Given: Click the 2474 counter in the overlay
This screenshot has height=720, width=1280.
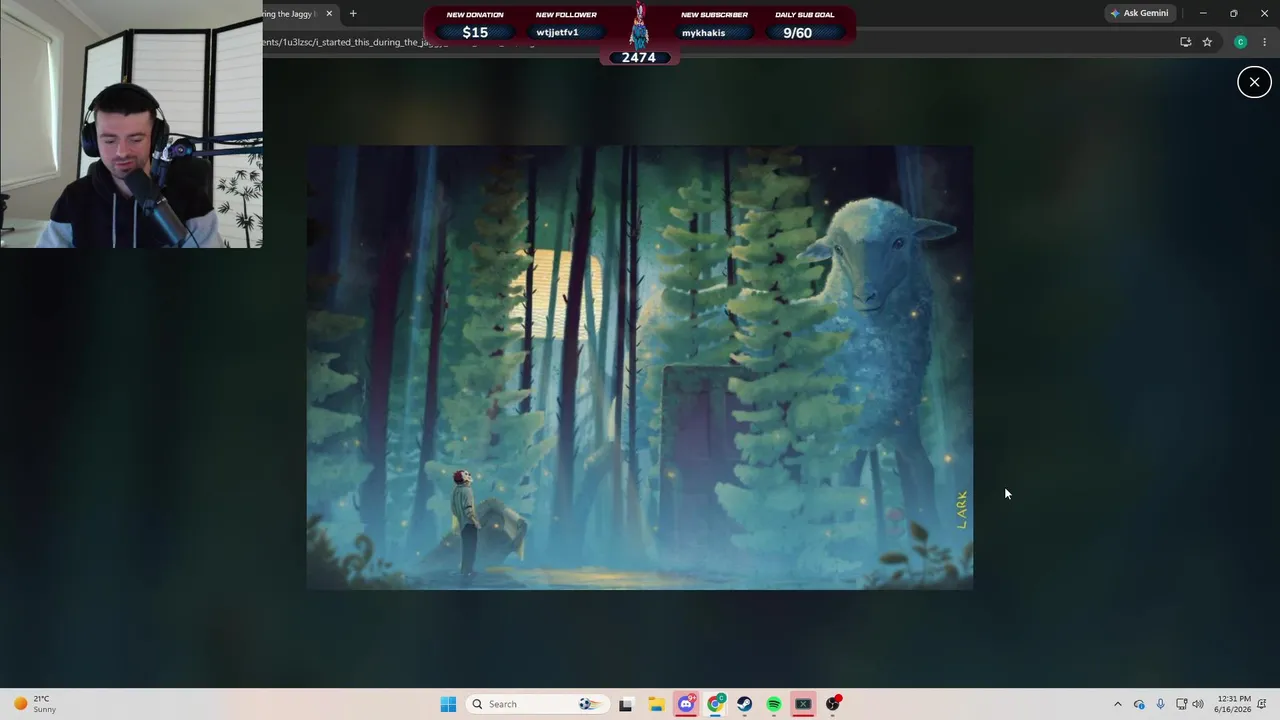Looking at the screenshot, I should (x=639, y=58).
